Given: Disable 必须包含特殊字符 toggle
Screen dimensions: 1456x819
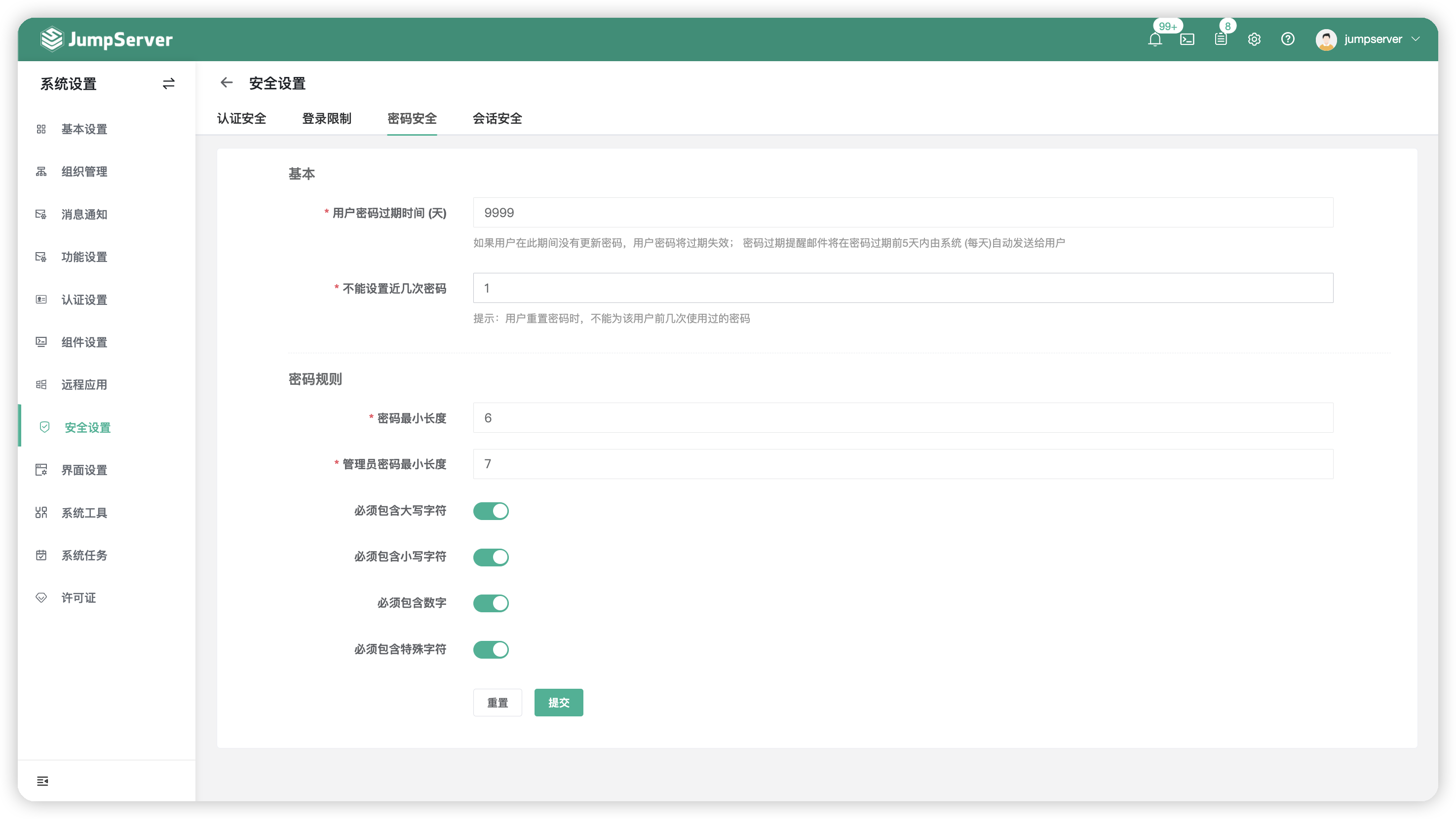Looking at the screenshot, I should pos(491,649).
